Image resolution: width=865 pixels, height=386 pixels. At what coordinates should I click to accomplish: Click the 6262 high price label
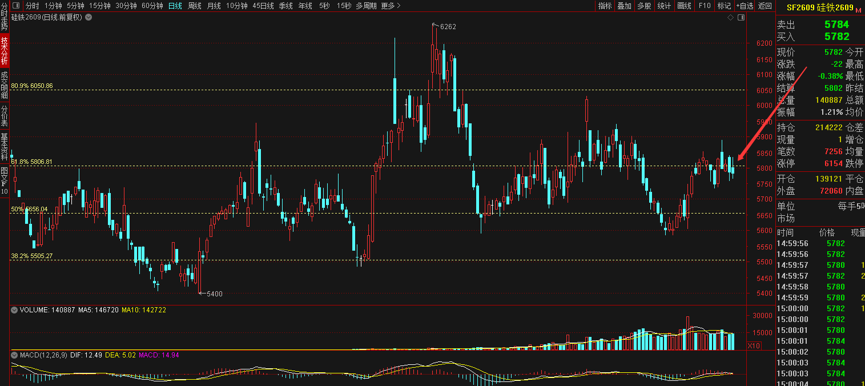[x=448, y=26]
